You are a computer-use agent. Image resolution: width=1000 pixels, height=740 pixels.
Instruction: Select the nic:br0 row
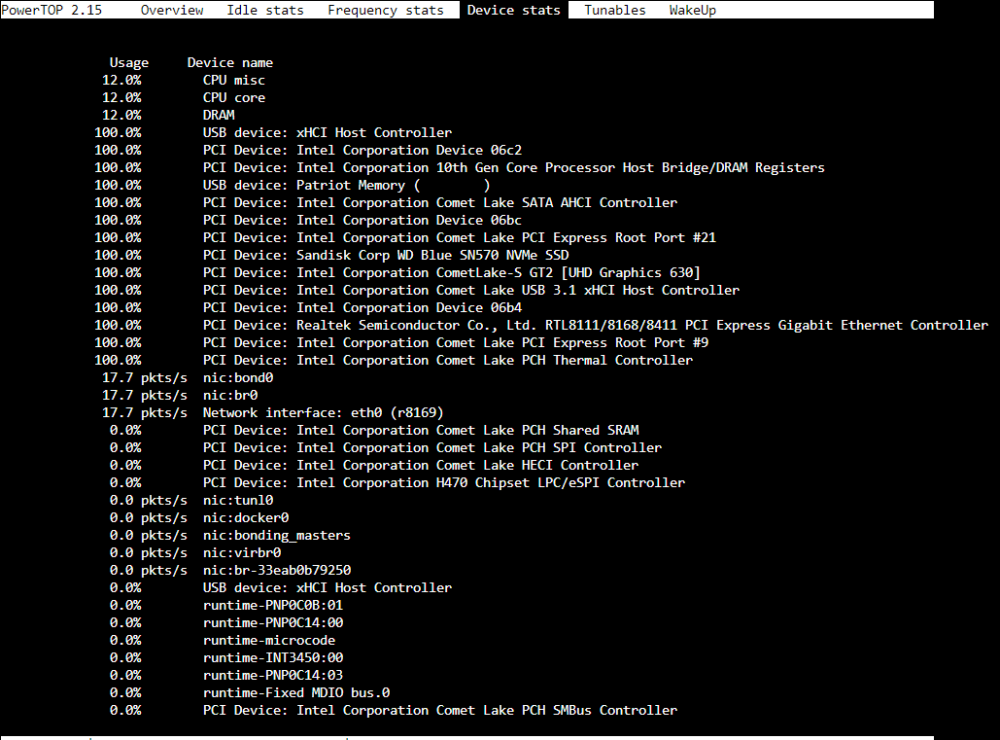pos(180,395)
